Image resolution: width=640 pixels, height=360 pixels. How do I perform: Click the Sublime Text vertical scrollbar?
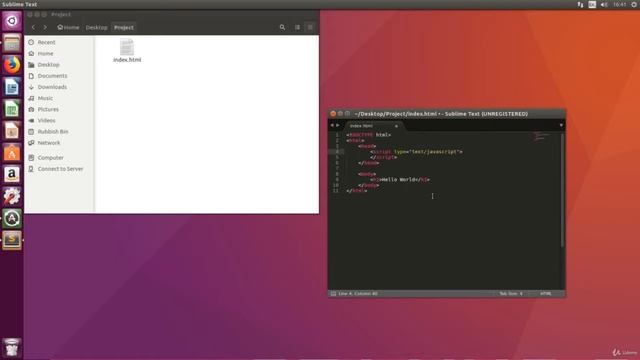pyautogui.click(x=562, y=190)
